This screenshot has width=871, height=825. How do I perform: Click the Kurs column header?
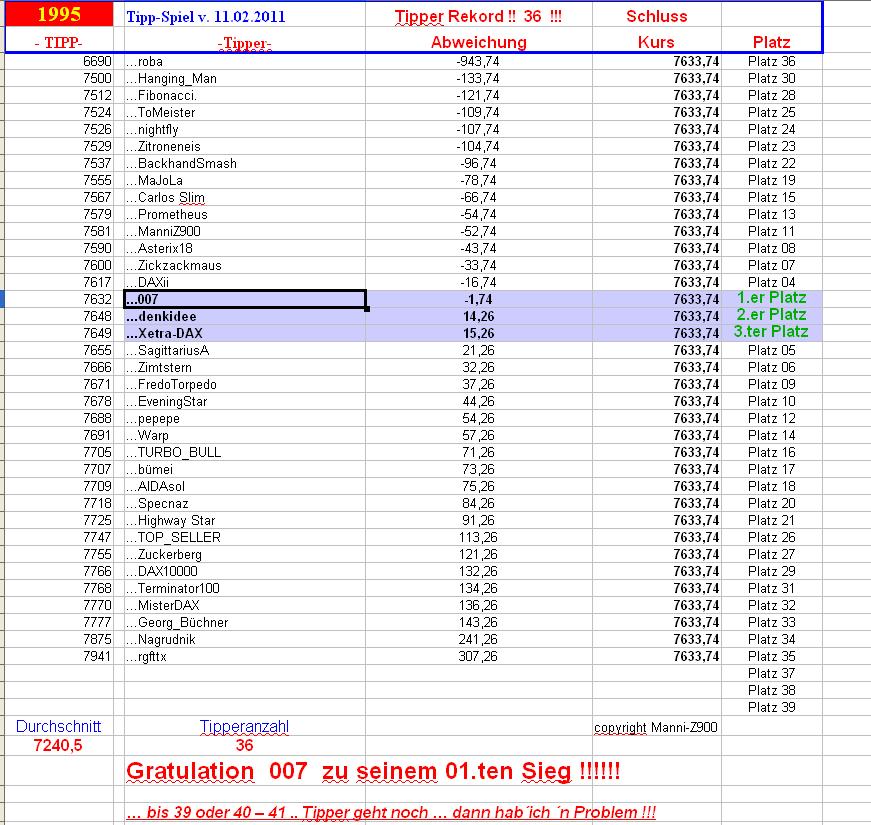click(x=657, y=42)
